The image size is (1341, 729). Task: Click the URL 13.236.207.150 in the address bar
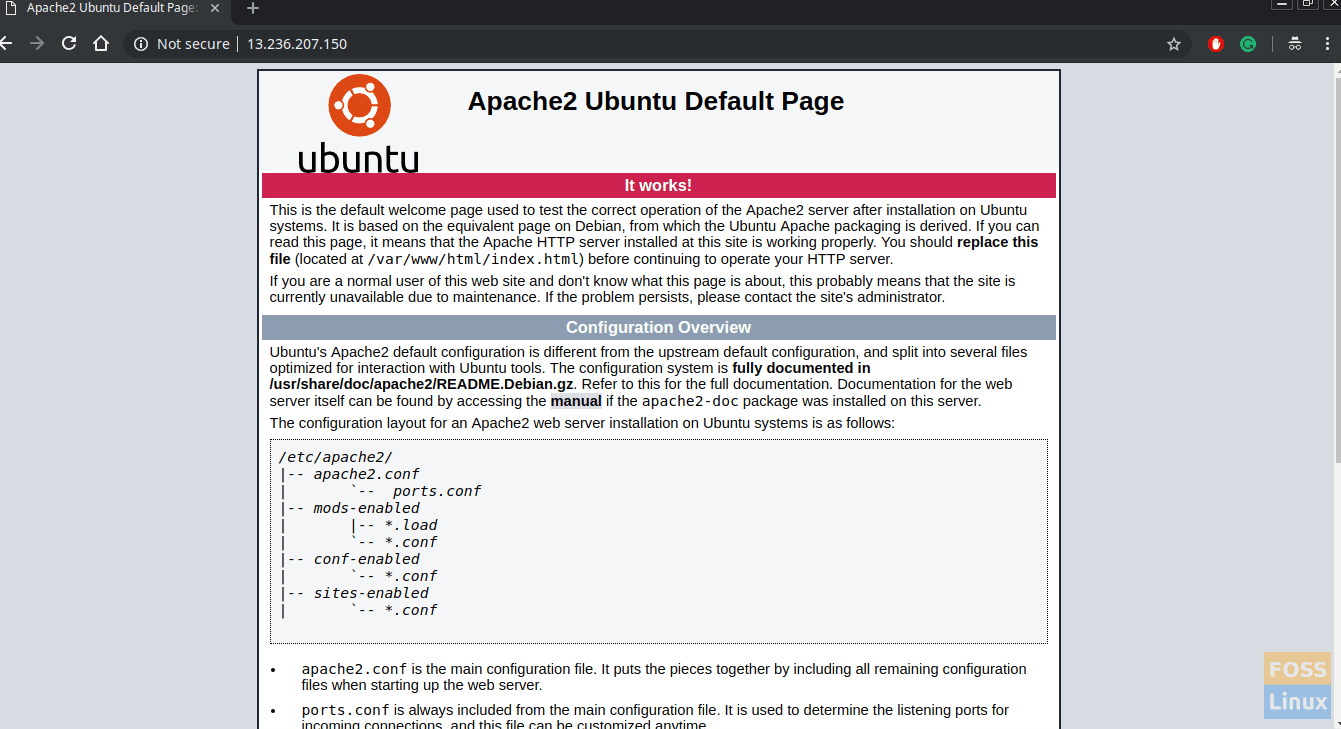297,43
